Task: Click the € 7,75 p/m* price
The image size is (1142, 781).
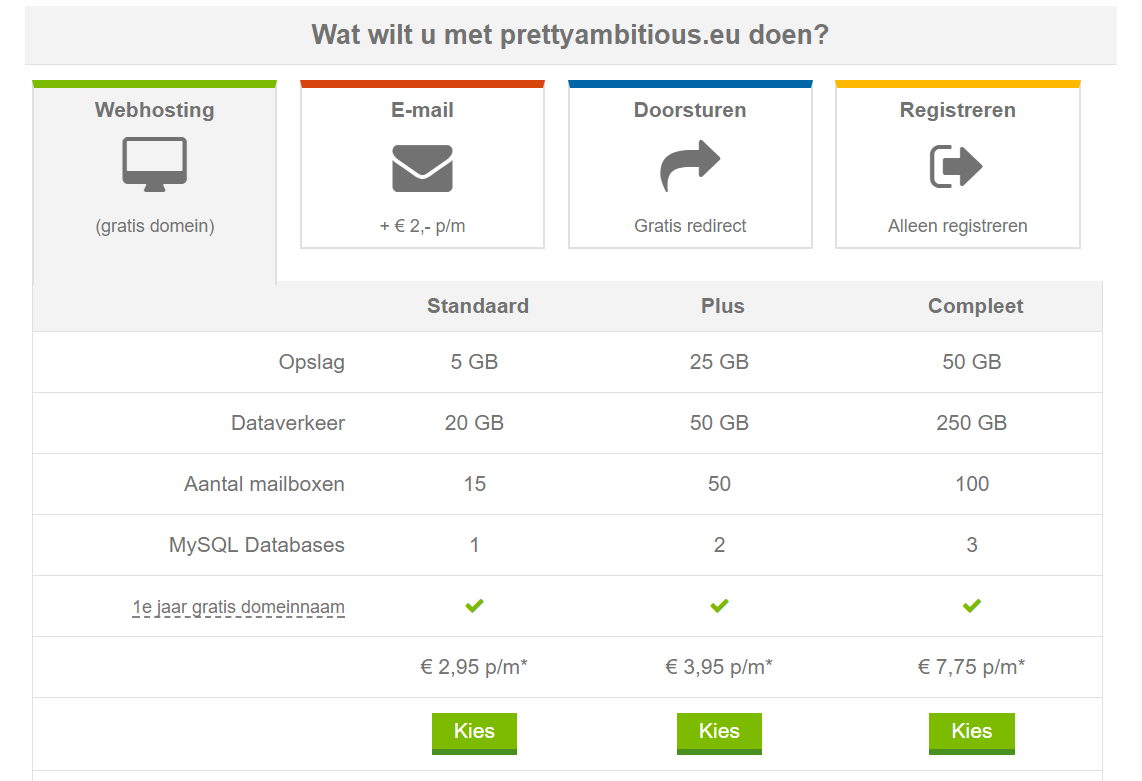Action: click(x=972, y=667)
